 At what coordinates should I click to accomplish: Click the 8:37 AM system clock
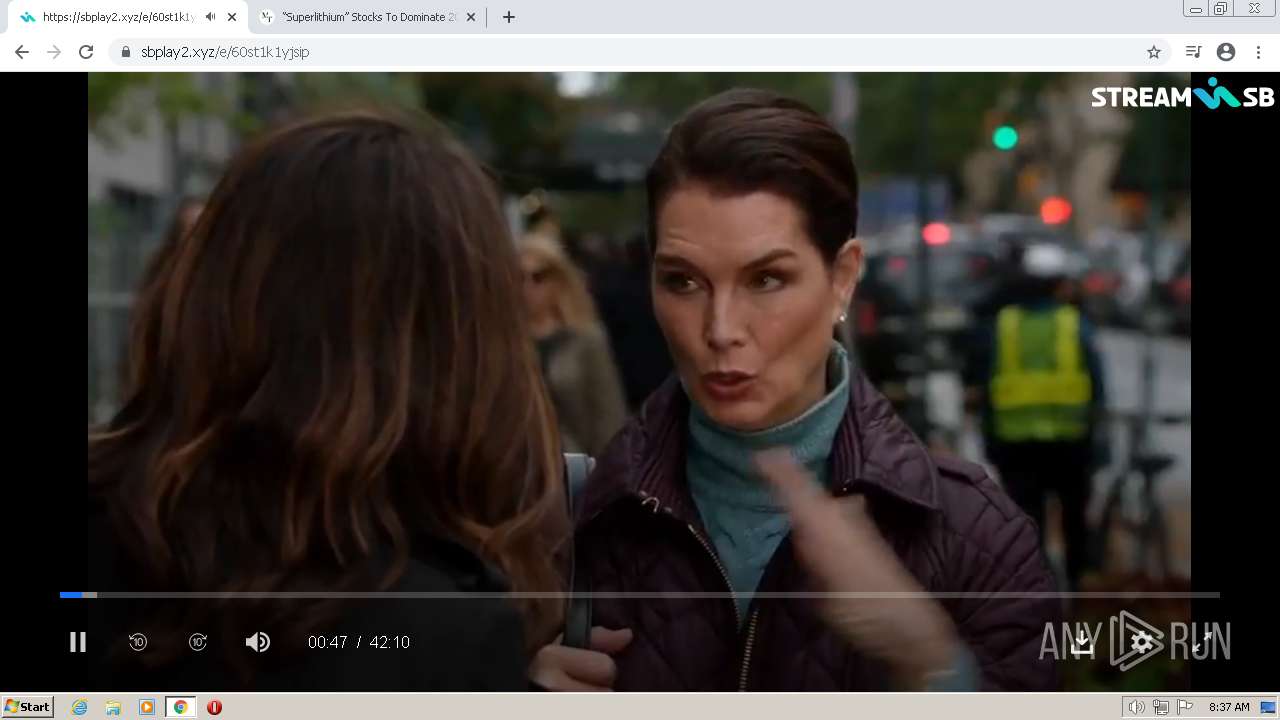[1229, 707]
